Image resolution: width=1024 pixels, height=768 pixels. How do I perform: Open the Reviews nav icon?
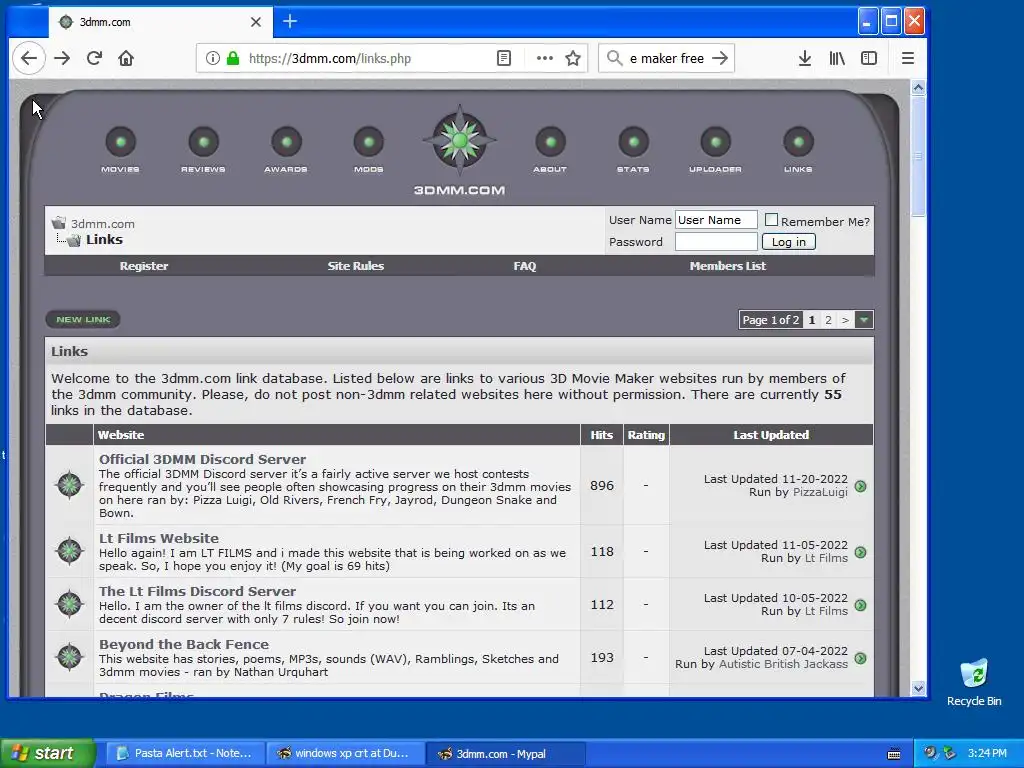pos(203,142)
